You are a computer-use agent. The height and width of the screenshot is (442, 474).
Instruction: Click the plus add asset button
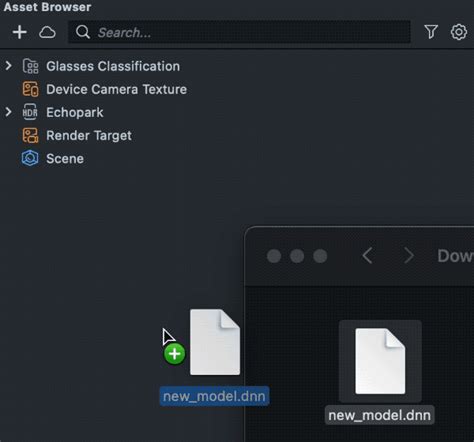tap(20, 32)
